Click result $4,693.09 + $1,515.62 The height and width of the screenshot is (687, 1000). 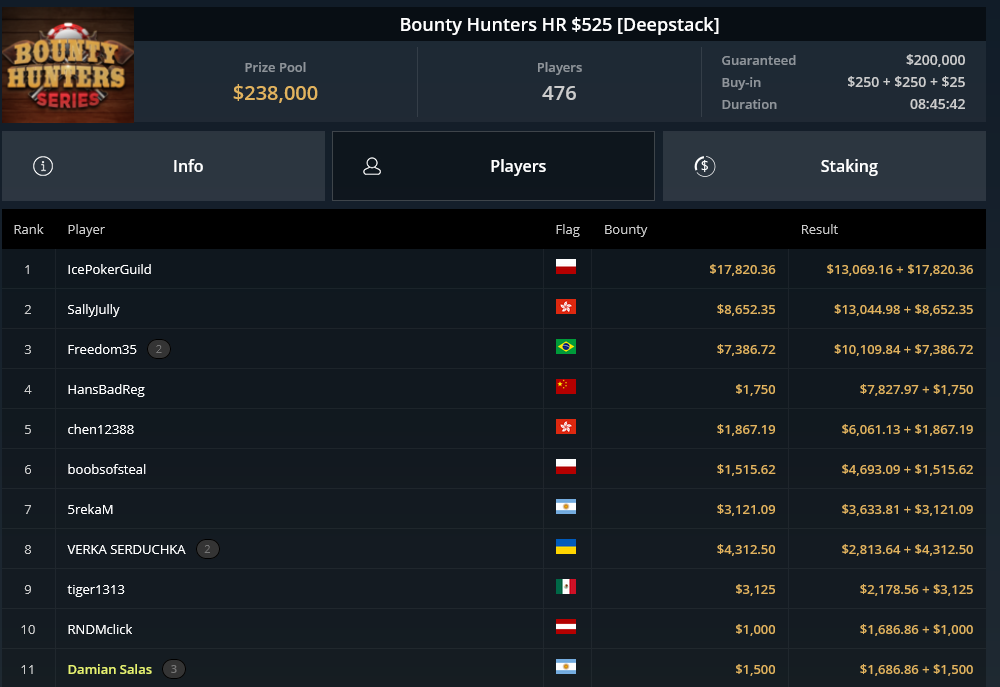(x=908, y=469)
